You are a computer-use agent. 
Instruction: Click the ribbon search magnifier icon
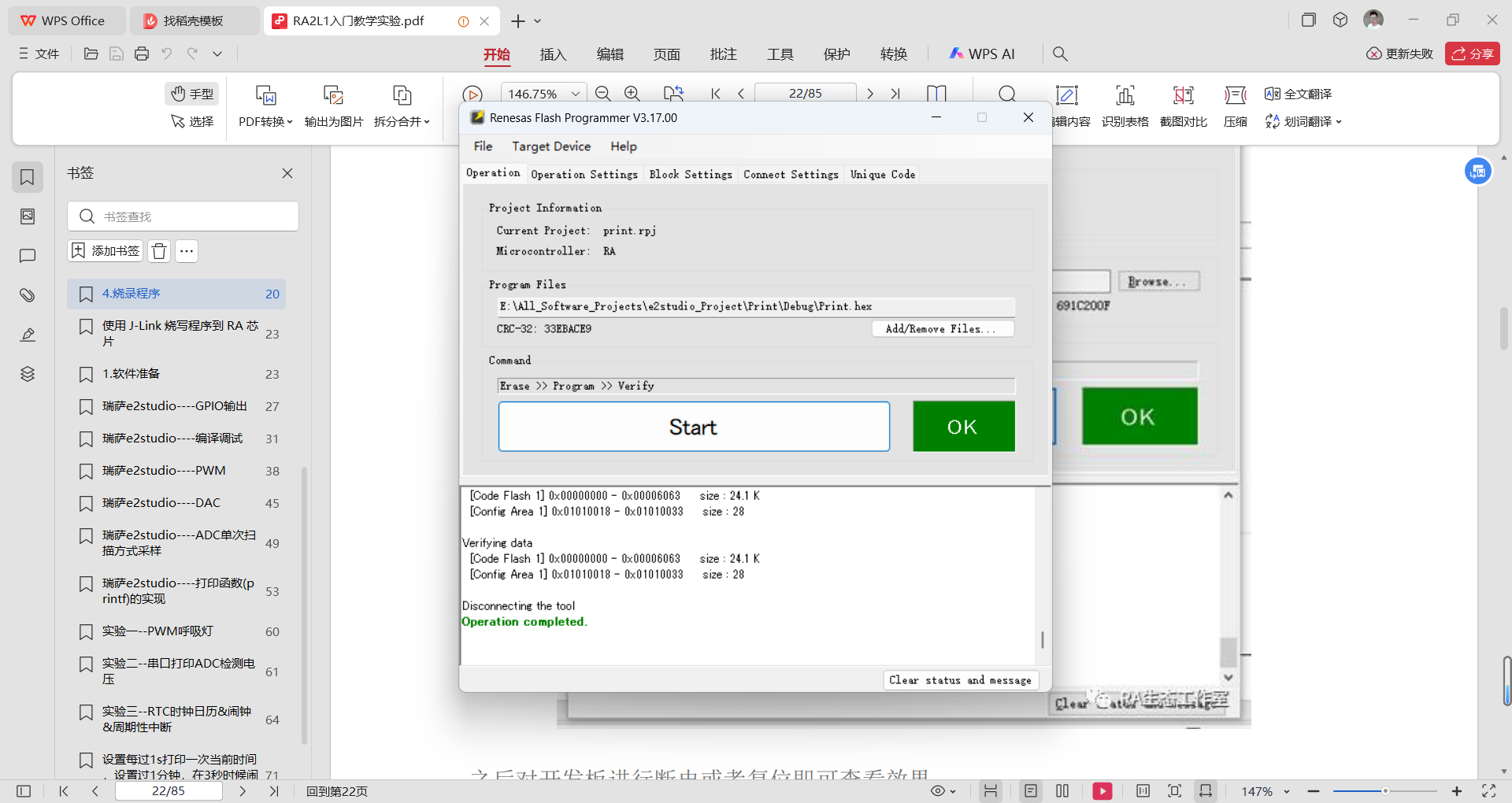(1060, 54)
